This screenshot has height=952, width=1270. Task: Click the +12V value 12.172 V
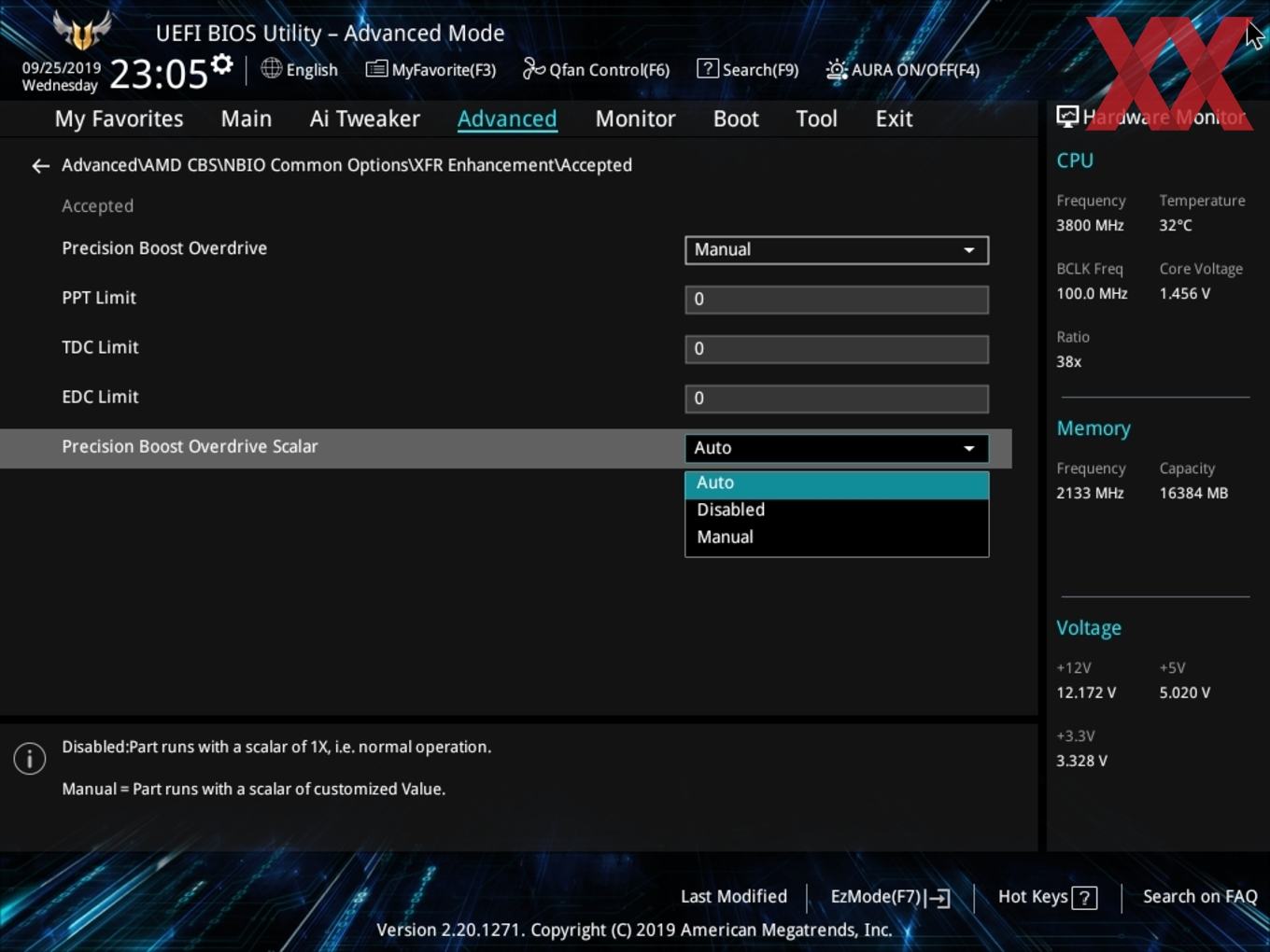[x=1086, y=693]
